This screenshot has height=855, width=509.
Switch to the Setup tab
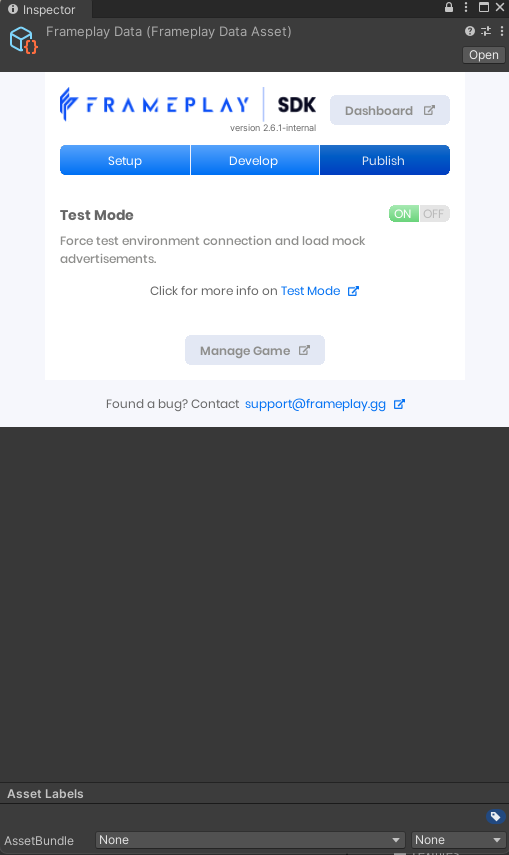click(125, 160)
